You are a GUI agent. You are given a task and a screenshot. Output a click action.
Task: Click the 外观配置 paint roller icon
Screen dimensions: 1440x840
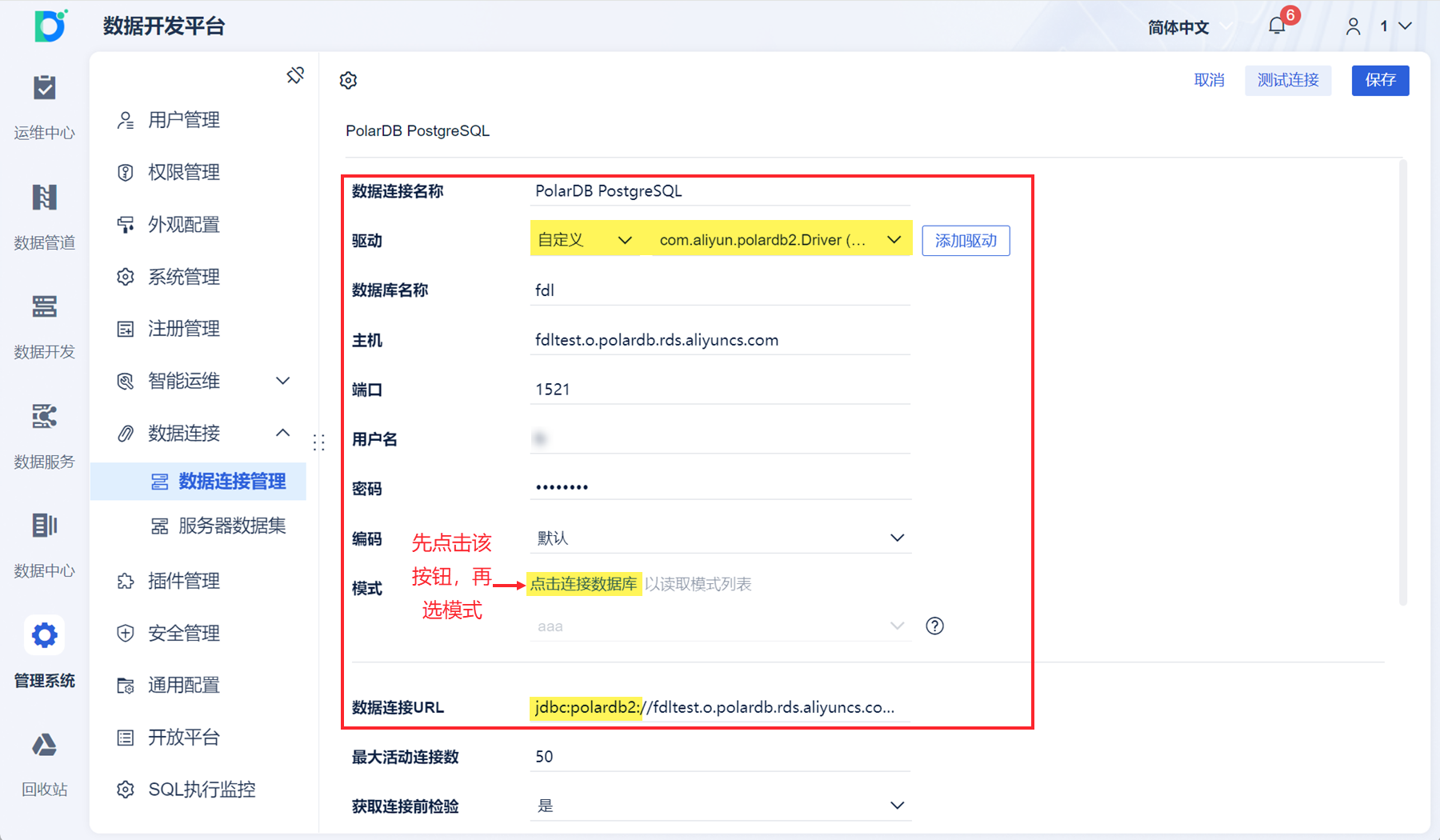(126, 225)
